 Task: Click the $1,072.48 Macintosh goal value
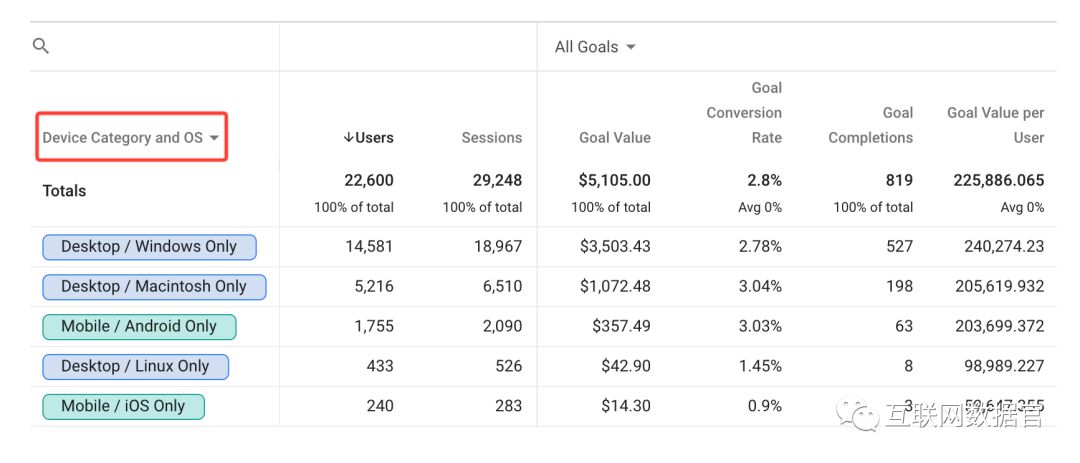tap(615, 287)
